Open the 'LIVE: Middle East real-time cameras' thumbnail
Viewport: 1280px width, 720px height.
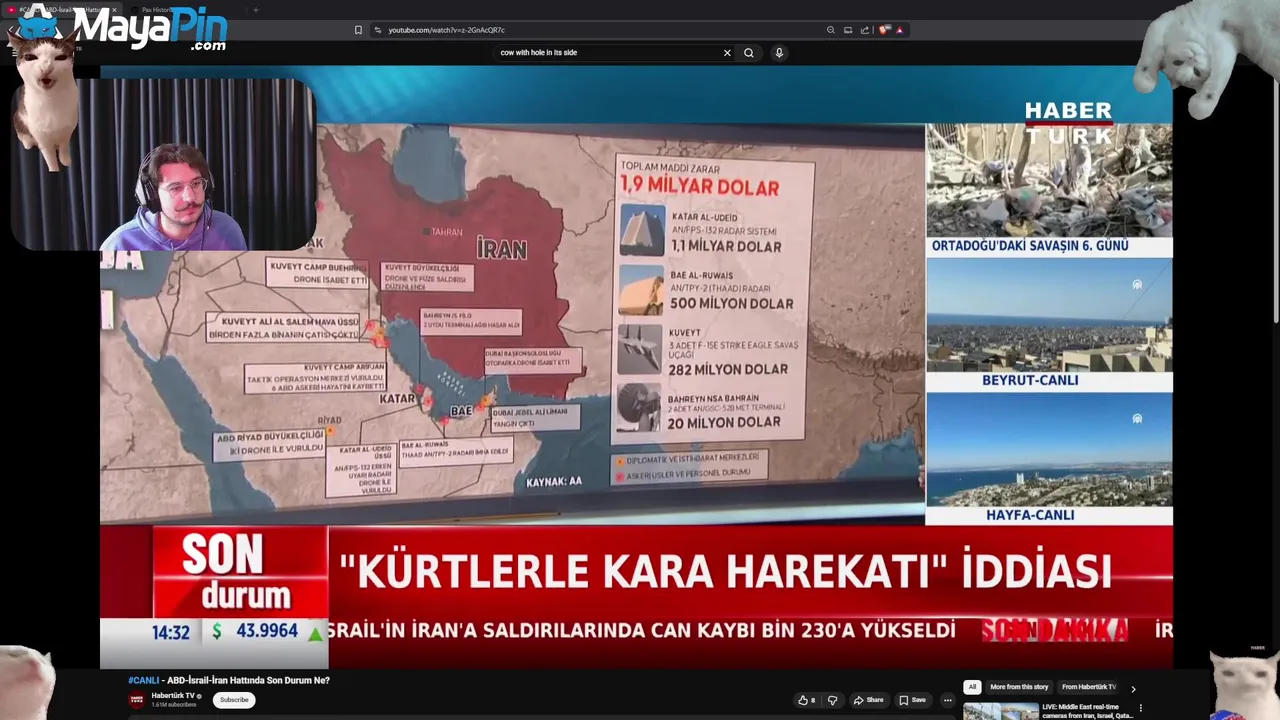tap(1000, 711)
